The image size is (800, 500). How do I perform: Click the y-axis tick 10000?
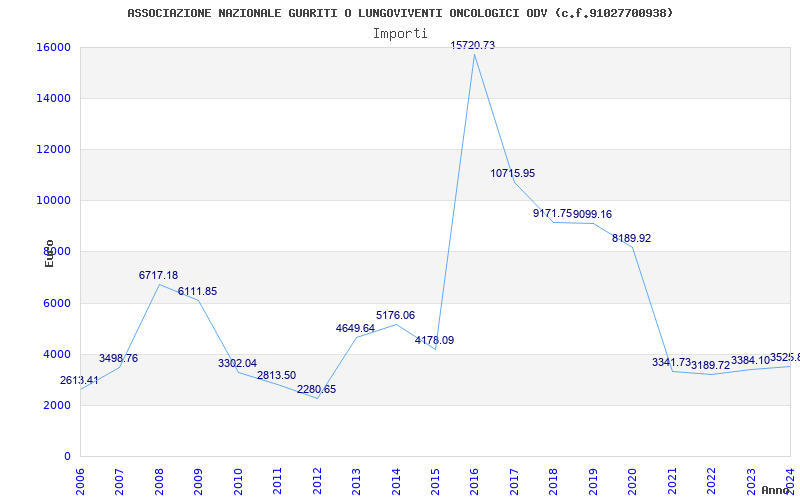click(53, 201)
